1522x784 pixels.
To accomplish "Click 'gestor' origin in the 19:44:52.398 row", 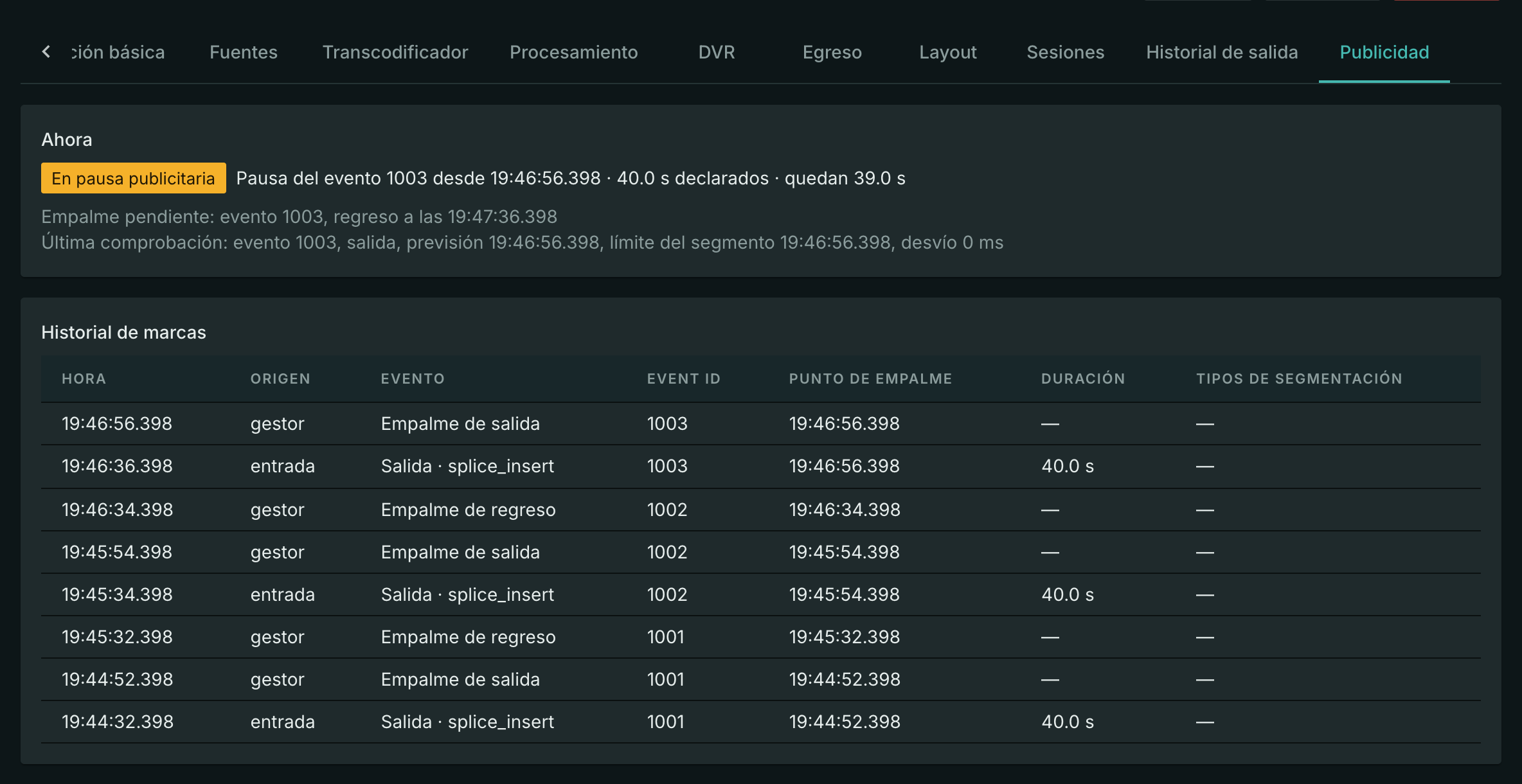I will pyautogui.click(x=277, y=679).
